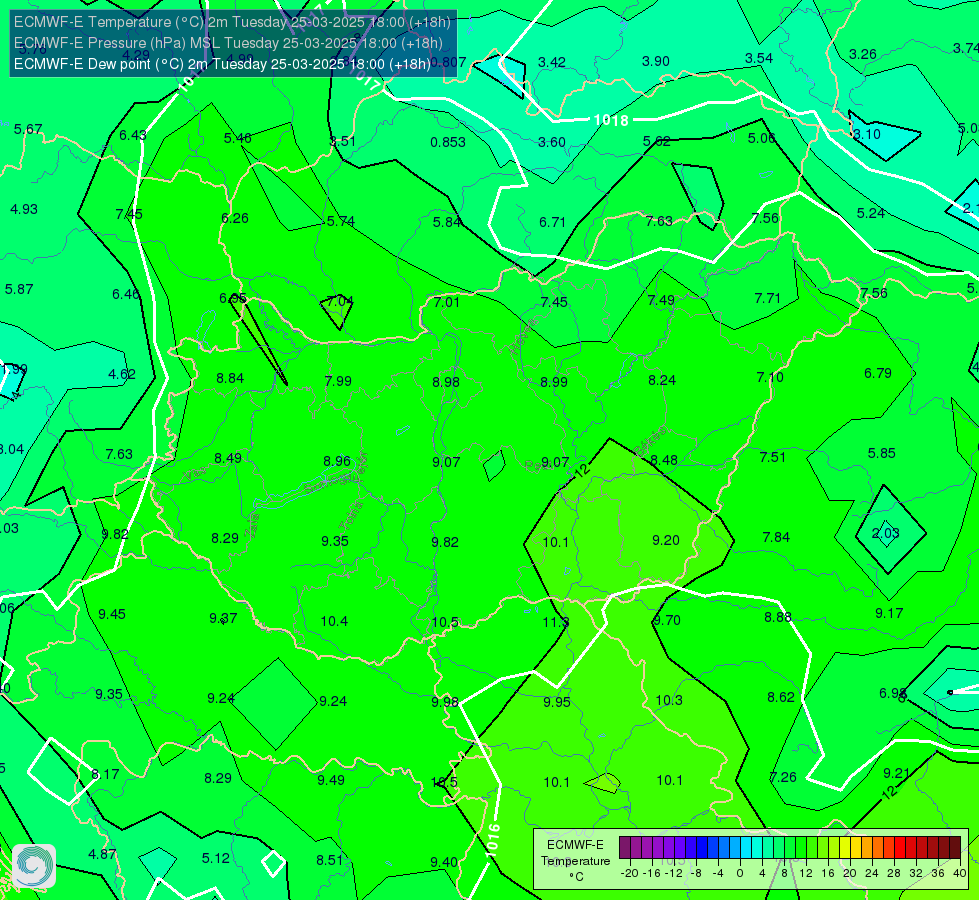Click the 4.93 temperature value

24,209
